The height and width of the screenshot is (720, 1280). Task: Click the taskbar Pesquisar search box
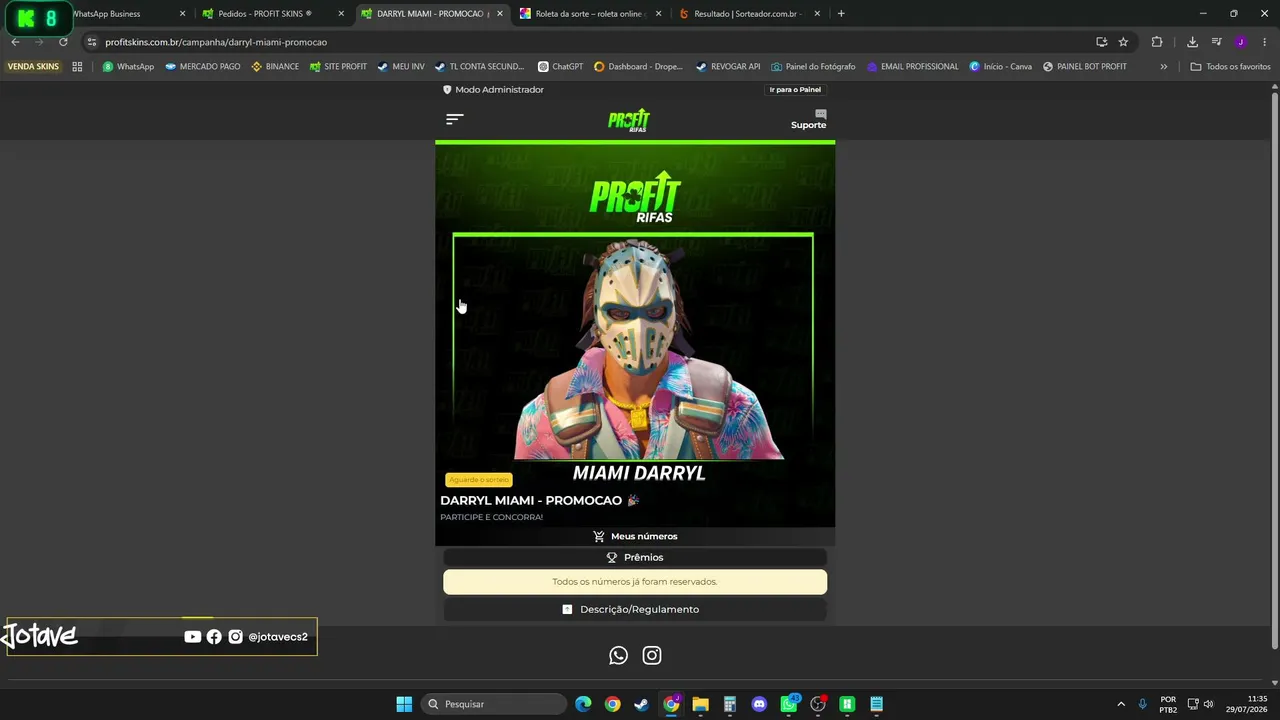coord(494,704)
